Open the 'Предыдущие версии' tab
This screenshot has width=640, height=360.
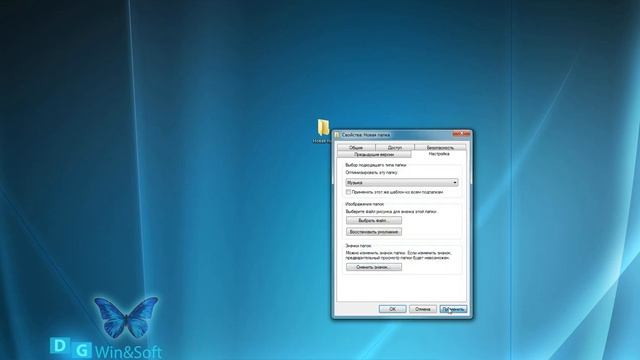click(374, 155)
